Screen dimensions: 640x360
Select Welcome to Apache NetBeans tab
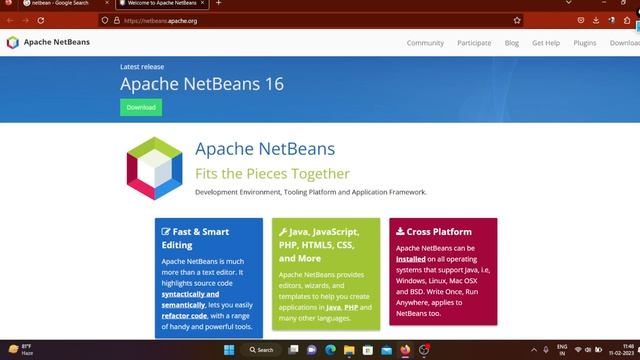tap(162, 3)
